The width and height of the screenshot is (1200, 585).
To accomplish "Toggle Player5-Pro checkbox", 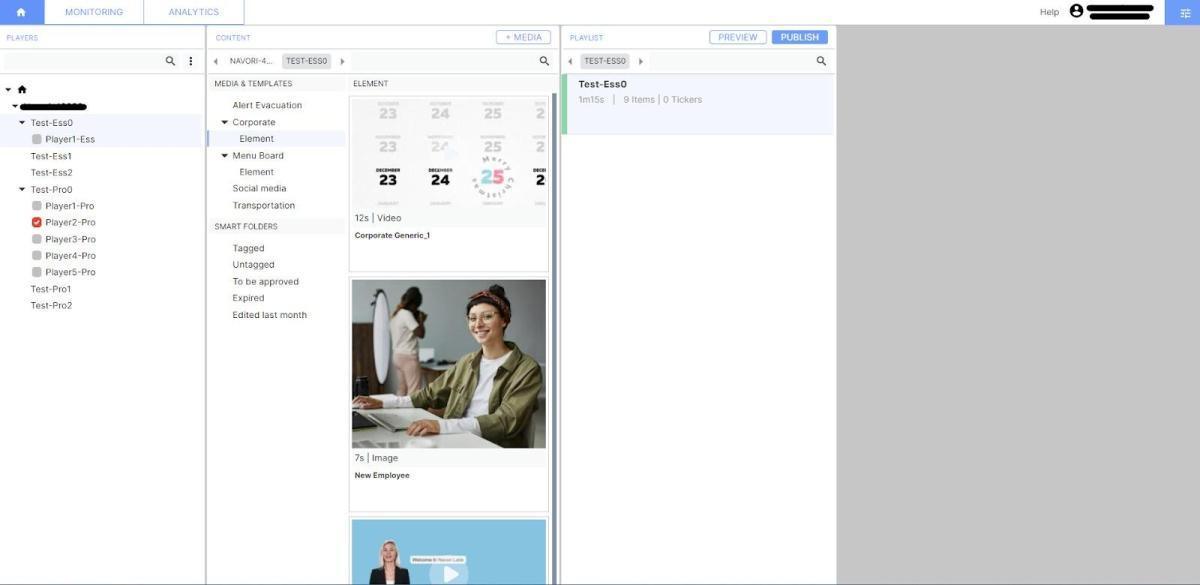I will (x=37, y=272).
